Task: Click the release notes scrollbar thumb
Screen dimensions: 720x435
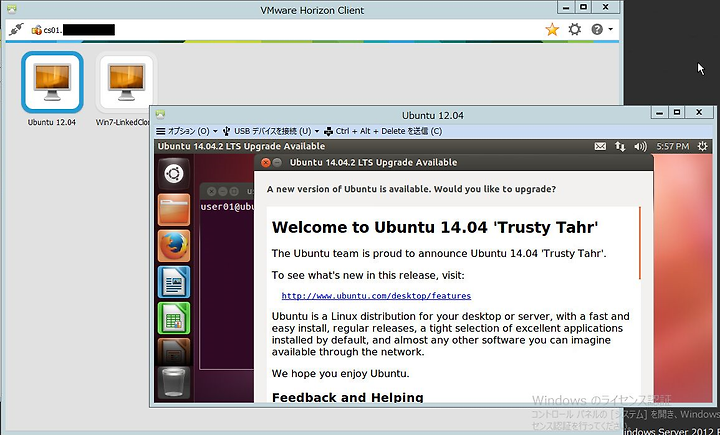Action: click(x=639, y=243)
